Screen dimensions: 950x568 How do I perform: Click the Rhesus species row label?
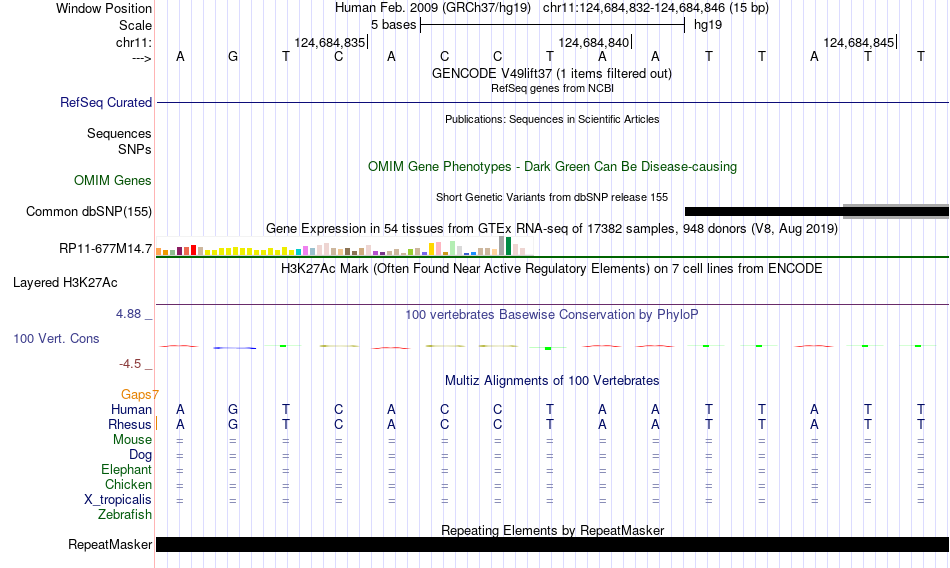[x=130, y=424]
